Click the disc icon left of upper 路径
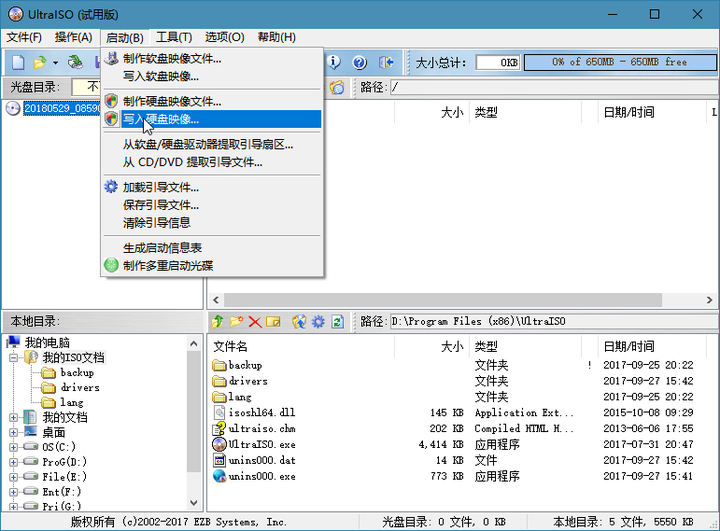The width and height of the screenshot is (720, 531). tap(337, 87)
